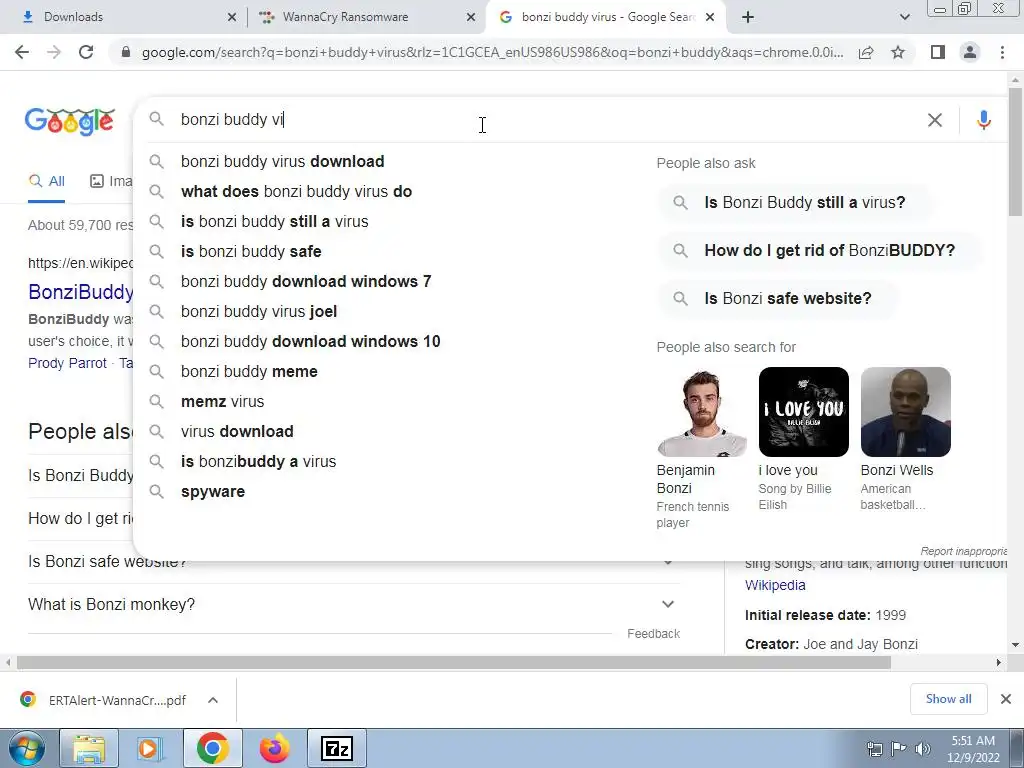Screen dimensions: 1024x768
Task: Open the Chrome three-dot menu
Action: (1002, 52)
